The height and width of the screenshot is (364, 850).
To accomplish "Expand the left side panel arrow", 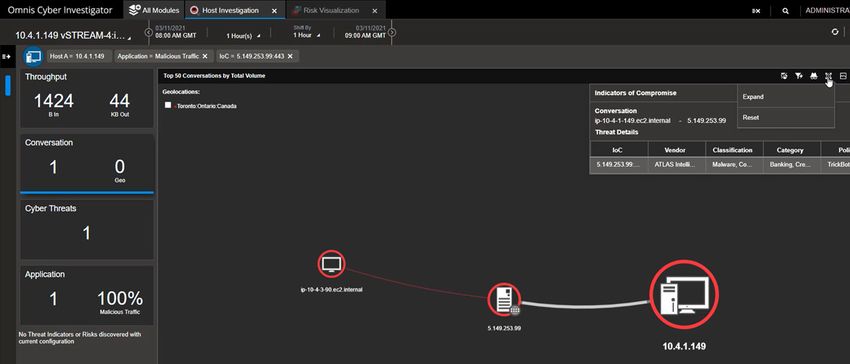I will [7, 56].
